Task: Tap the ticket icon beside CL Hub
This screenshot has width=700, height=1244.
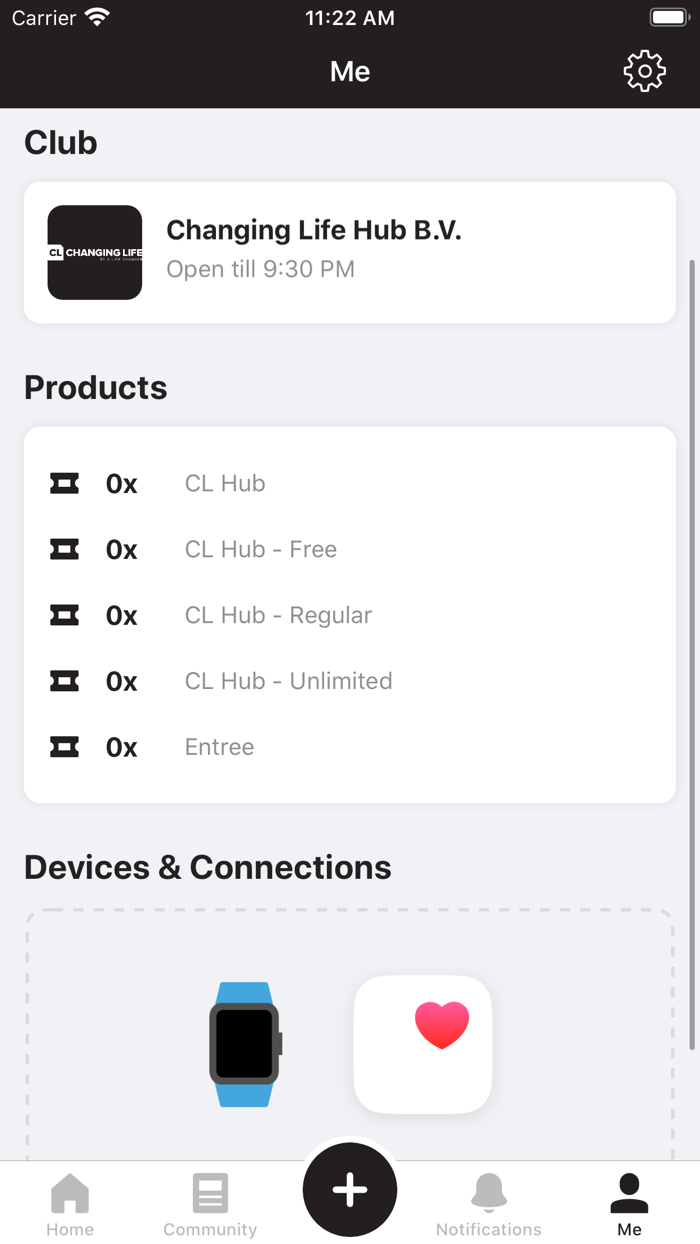Action: click(x=65, y=484)
